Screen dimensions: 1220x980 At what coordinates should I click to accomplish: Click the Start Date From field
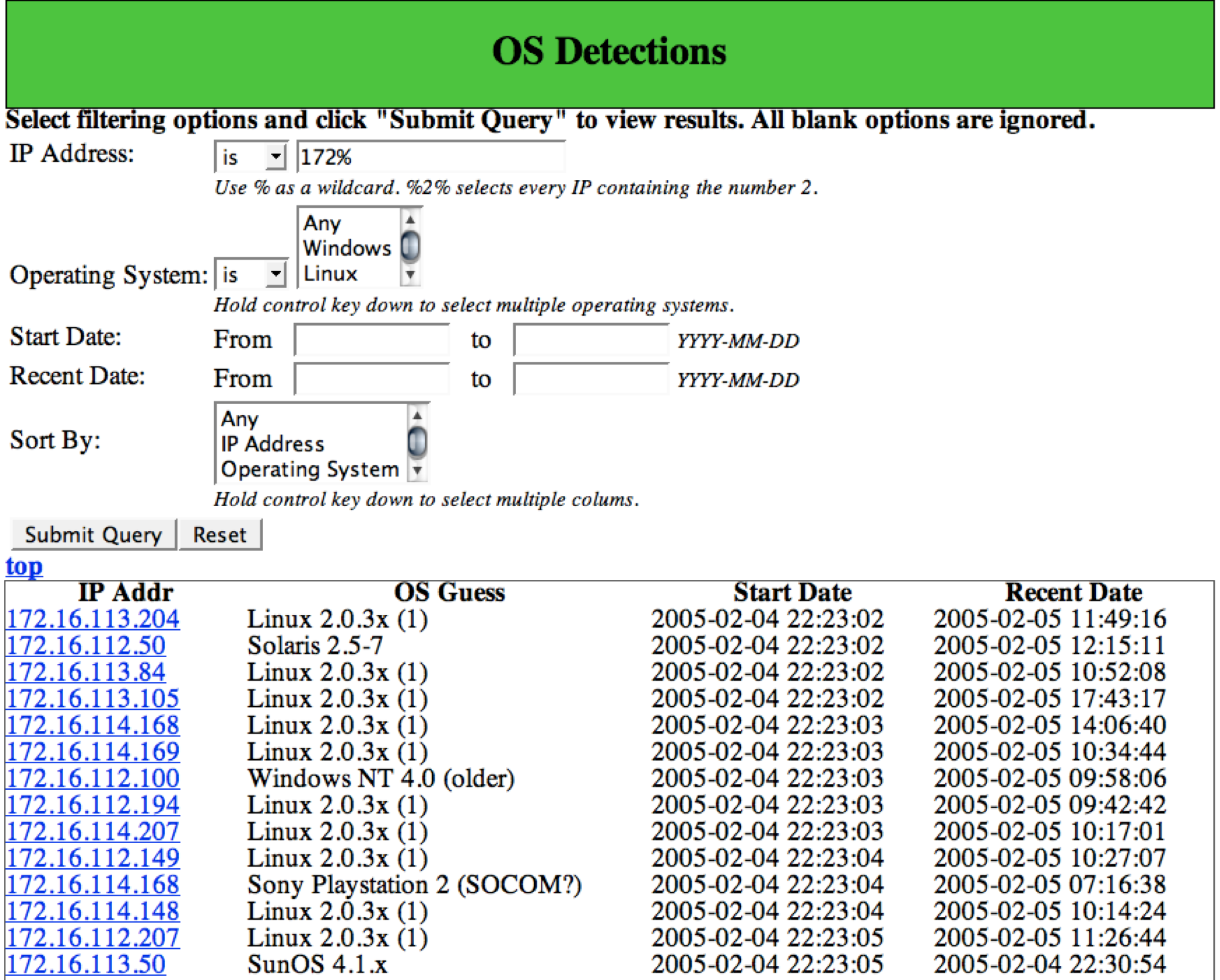372,340
